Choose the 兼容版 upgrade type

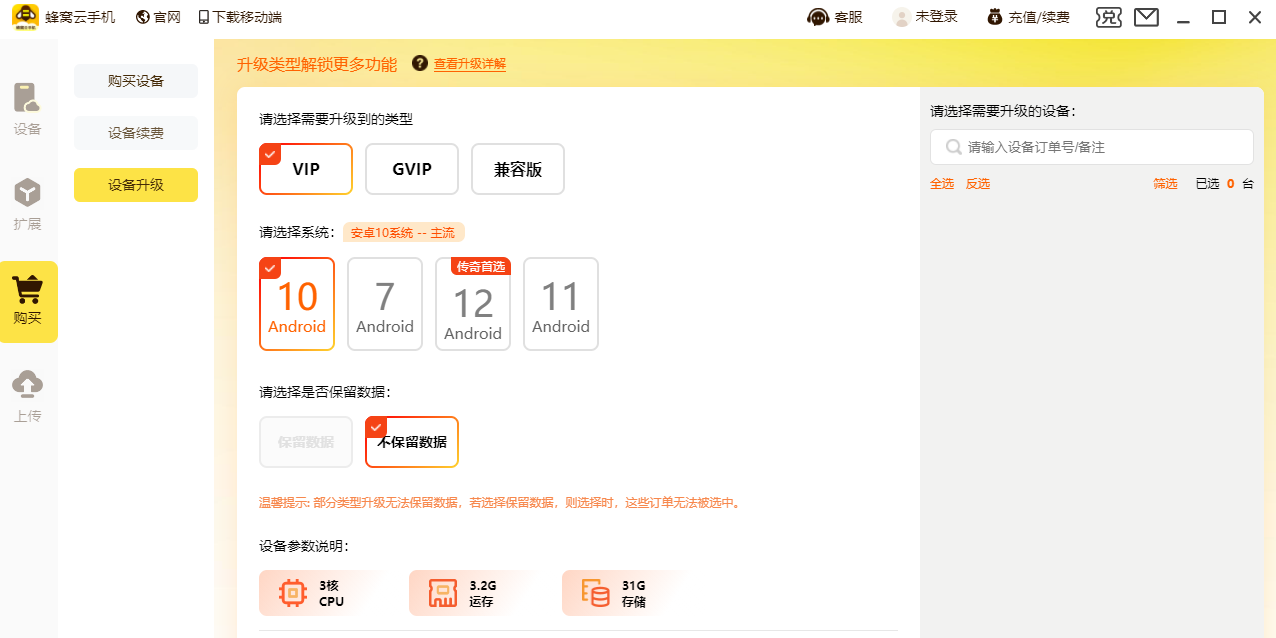pos(518,169)
